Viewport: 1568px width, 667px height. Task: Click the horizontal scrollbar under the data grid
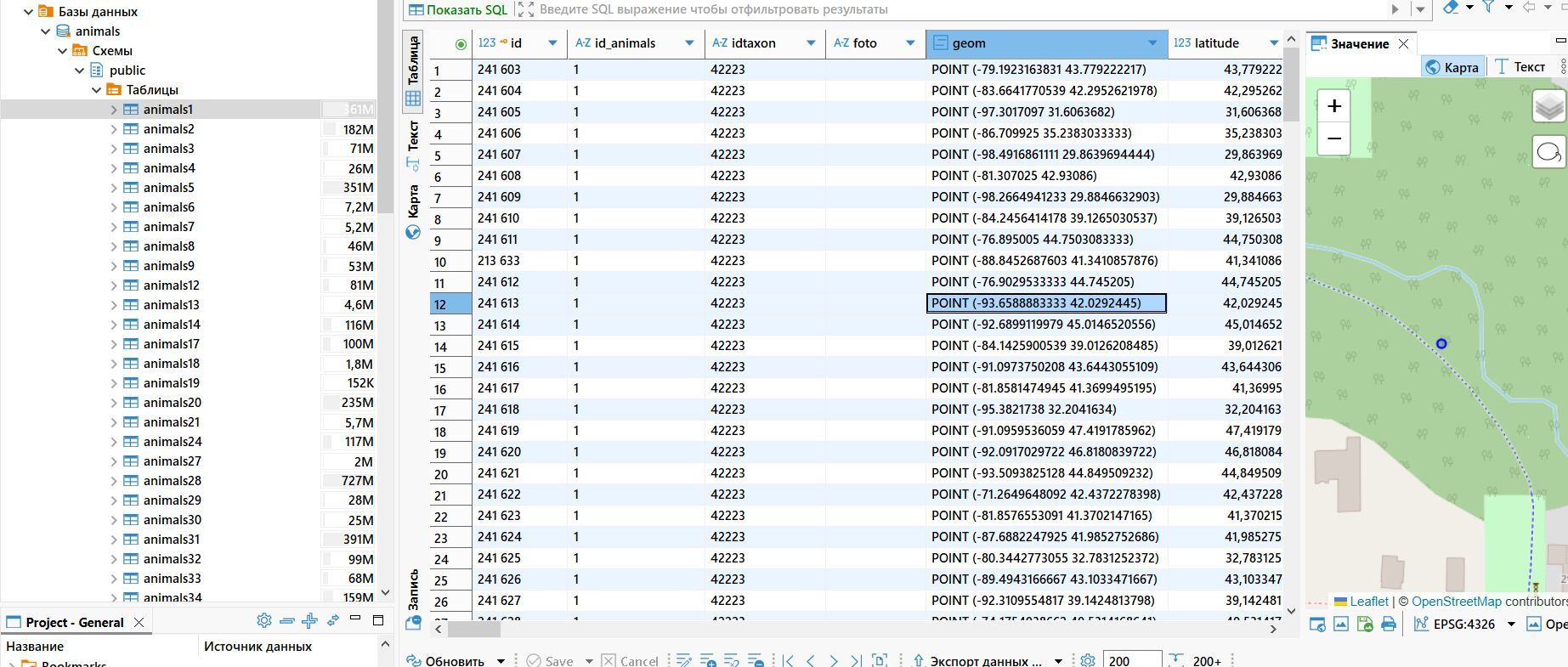(x=473, y=630)
